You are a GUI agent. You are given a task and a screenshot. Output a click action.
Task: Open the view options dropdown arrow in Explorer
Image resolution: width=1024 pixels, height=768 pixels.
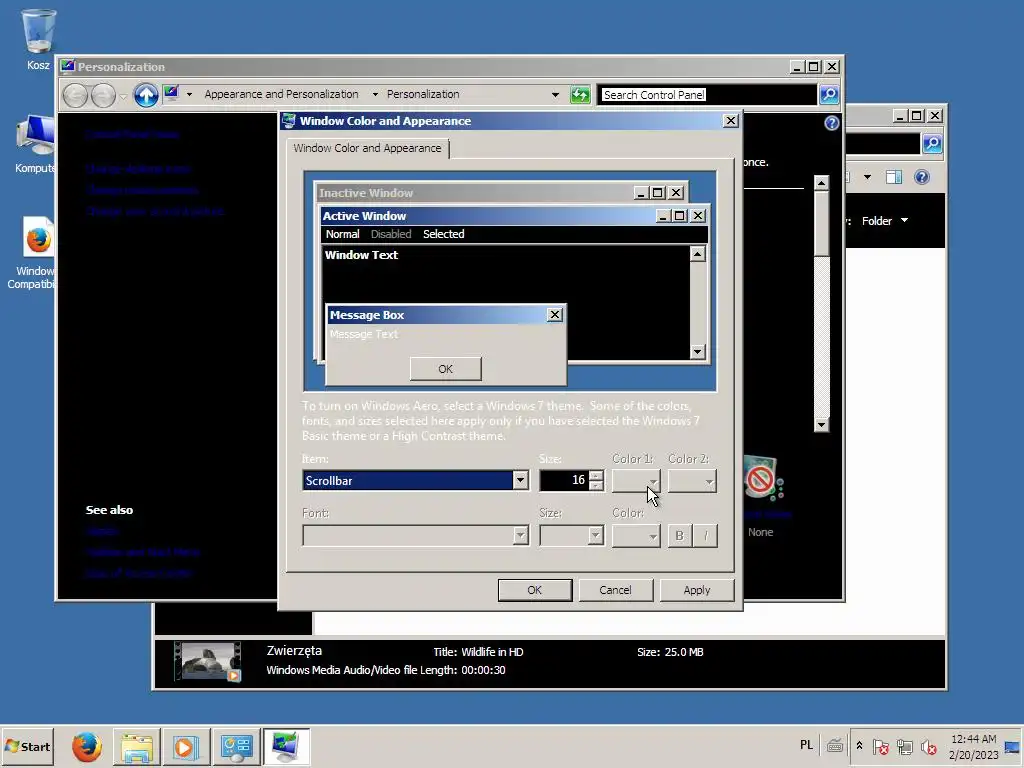(x=867, y=177)
